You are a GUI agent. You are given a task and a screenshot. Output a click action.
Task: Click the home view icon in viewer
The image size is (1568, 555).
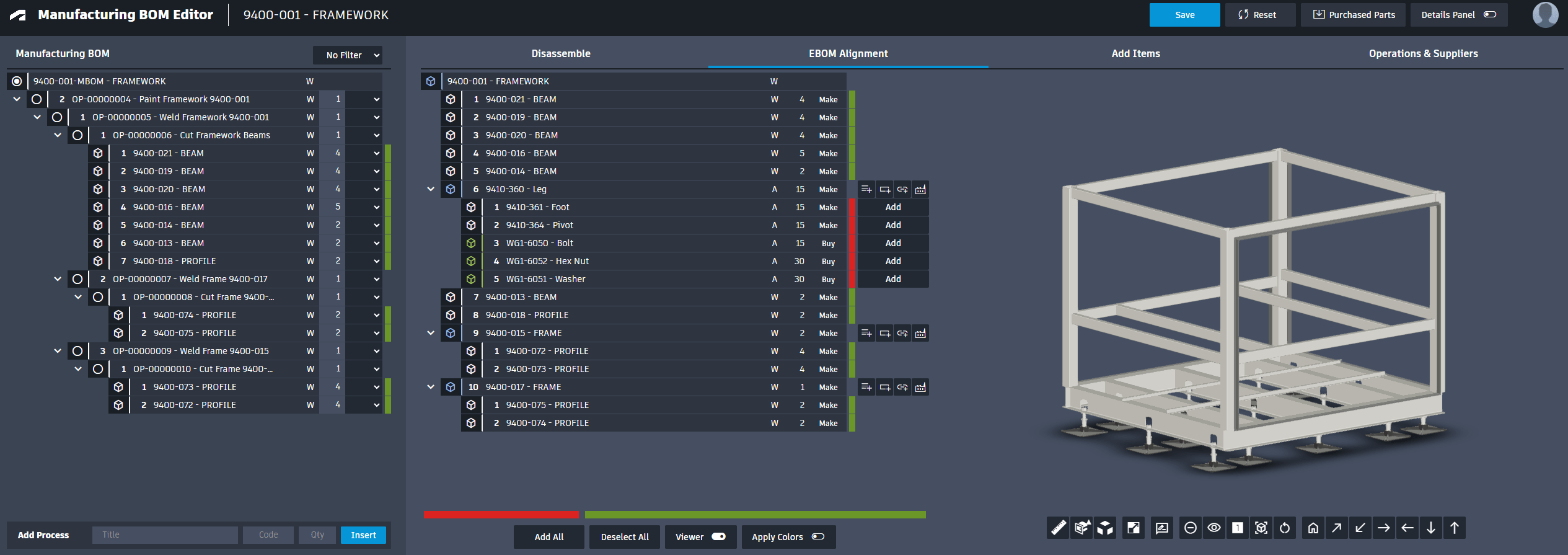click(x=1313, y=528)
